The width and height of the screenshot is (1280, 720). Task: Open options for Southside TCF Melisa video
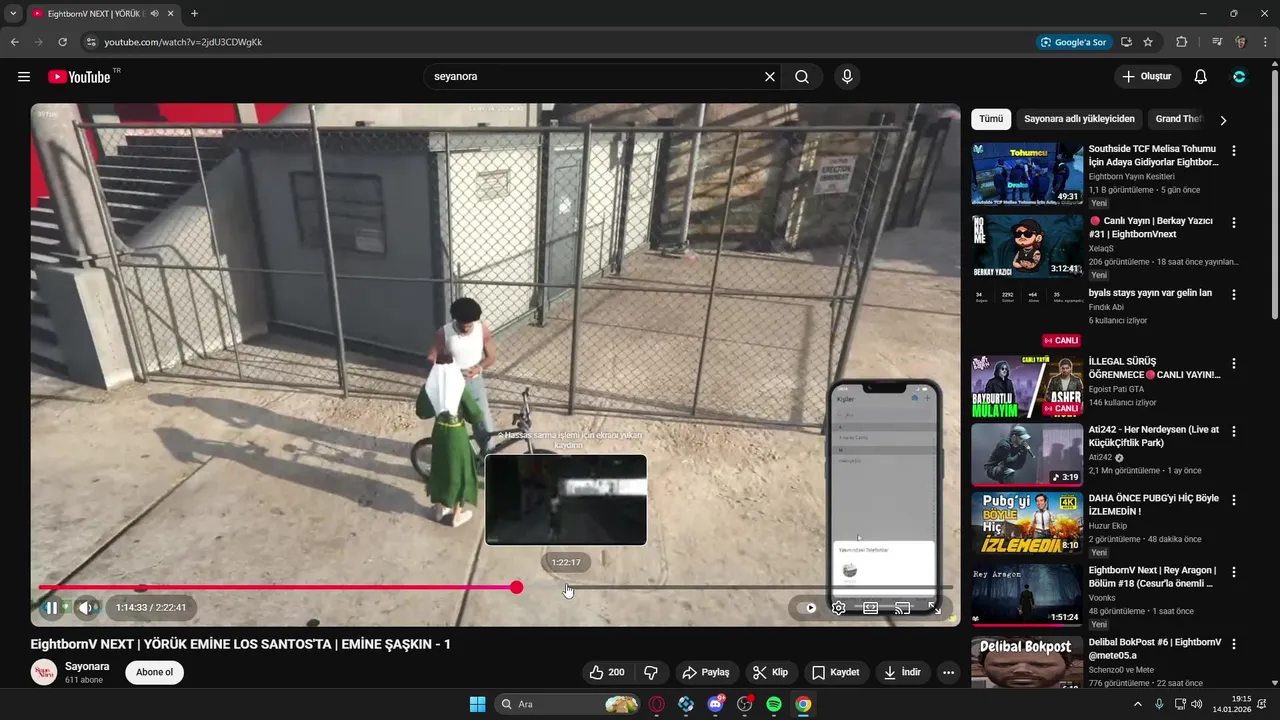point(1234,151)
